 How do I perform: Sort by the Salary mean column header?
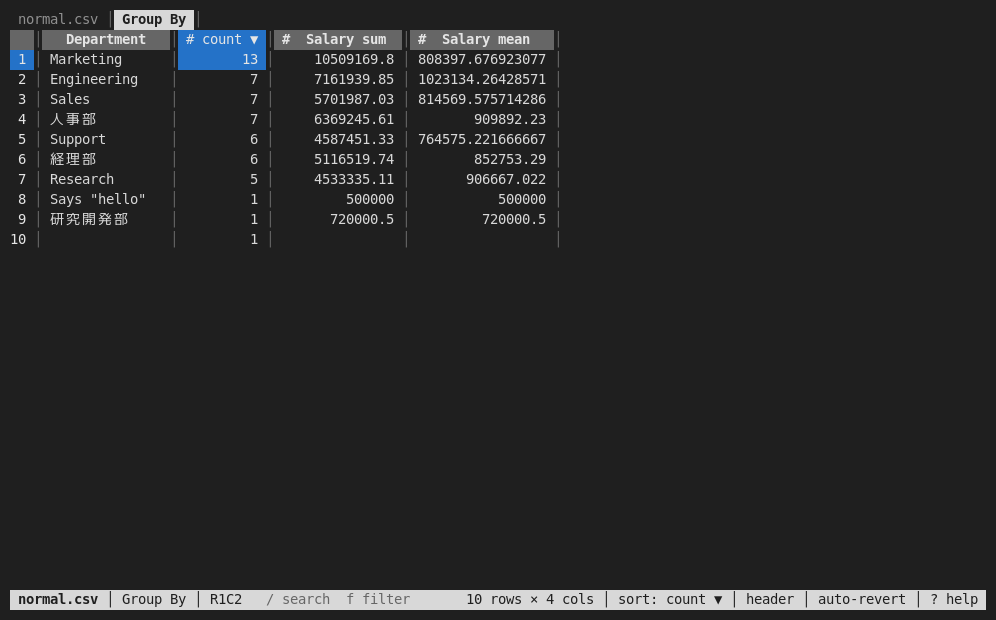pos(482,39)
